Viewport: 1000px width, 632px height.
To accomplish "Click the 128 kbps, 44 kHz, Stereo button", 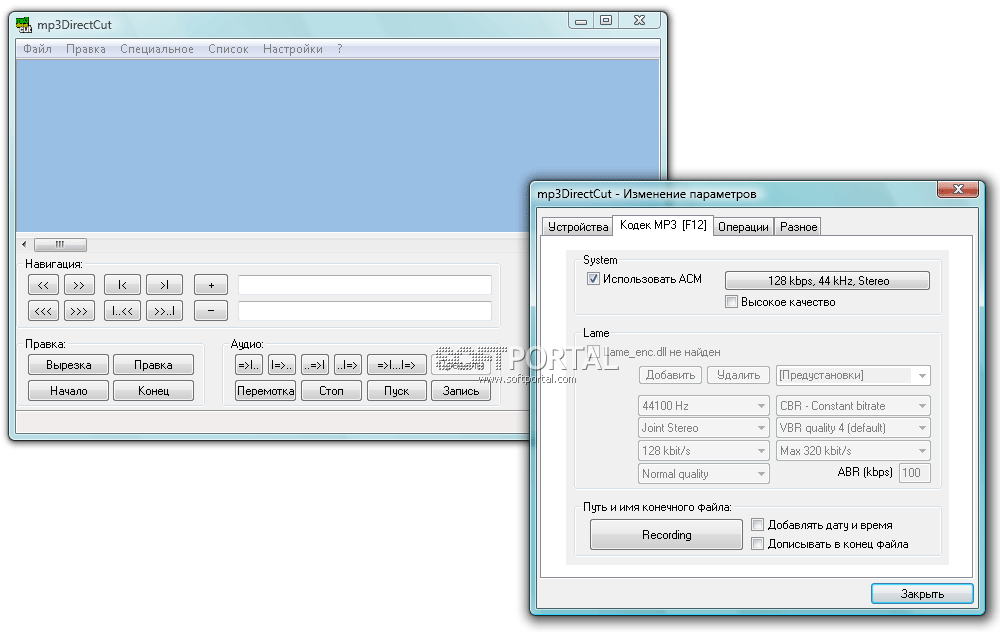I will tap(827, 281).
